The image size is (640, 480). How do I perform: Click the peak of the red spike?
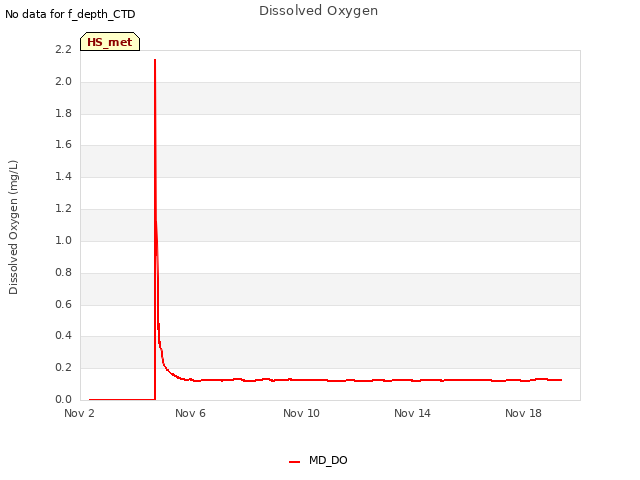click(x=155, y=60)
